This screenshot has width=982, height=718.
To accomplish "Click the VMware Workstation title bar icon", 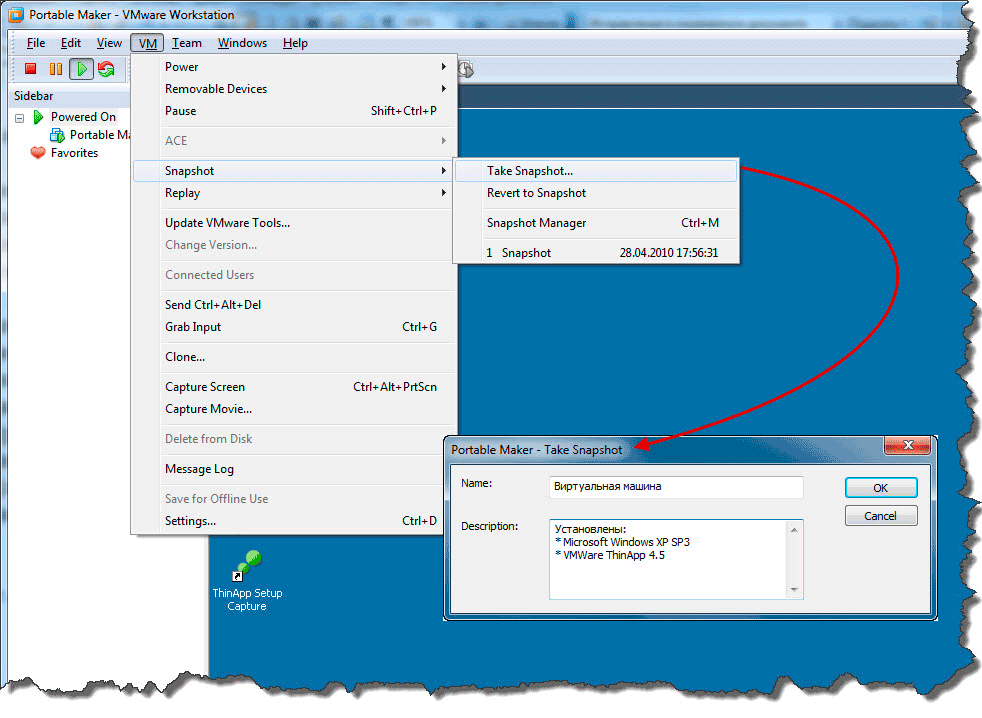I will click(16, 15).
